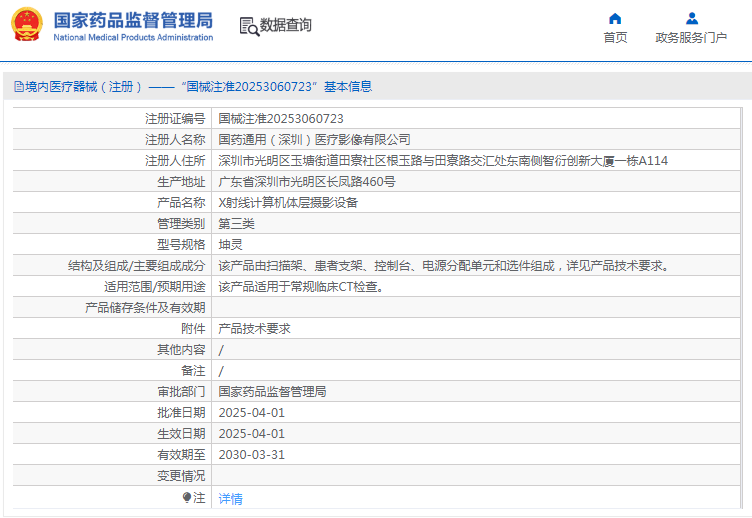This screenshot has width=752, height=518.
Task: Click the 注册人名称 row label
Action: (x=175, y=140)
